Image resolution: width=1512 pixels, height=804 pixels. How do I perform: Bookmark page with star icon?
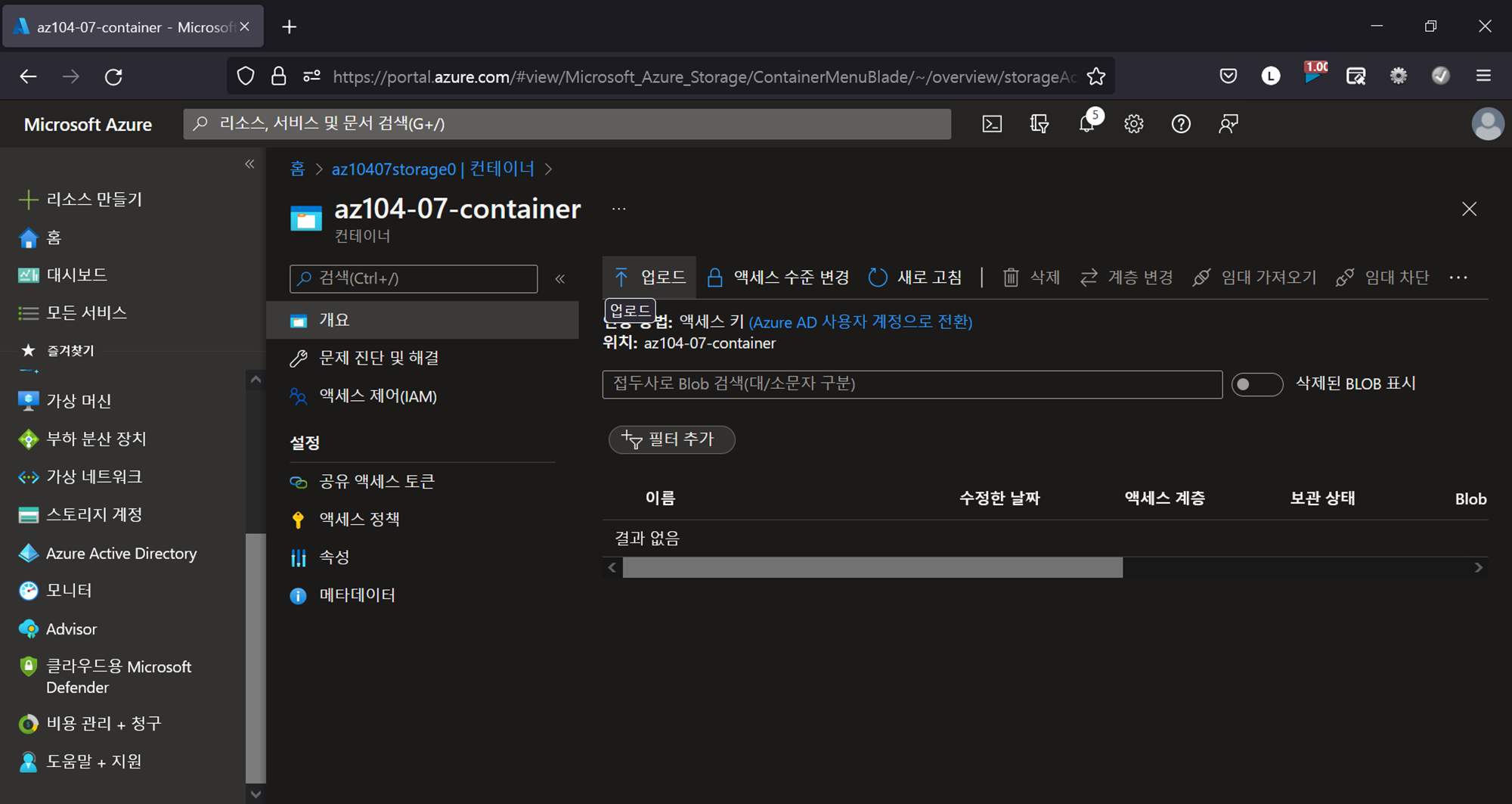pyautogui.click(x=1095, y=76)
